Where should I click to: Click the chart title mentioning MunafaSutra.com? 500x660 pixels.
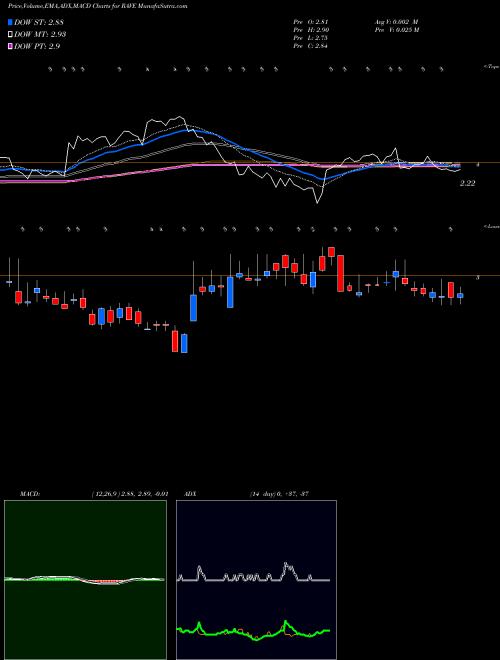(98, 6)
